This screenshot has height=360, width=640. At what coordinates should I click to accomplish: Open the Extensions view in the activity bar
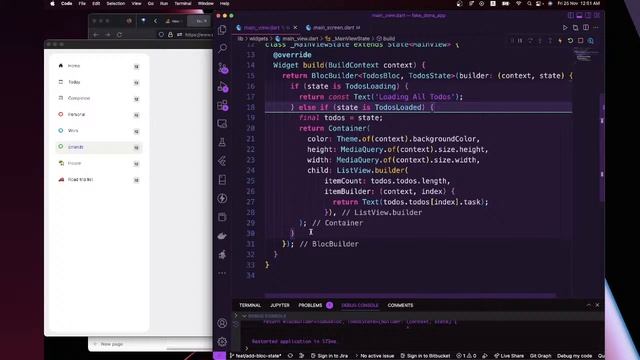click(x=222, y=105)
